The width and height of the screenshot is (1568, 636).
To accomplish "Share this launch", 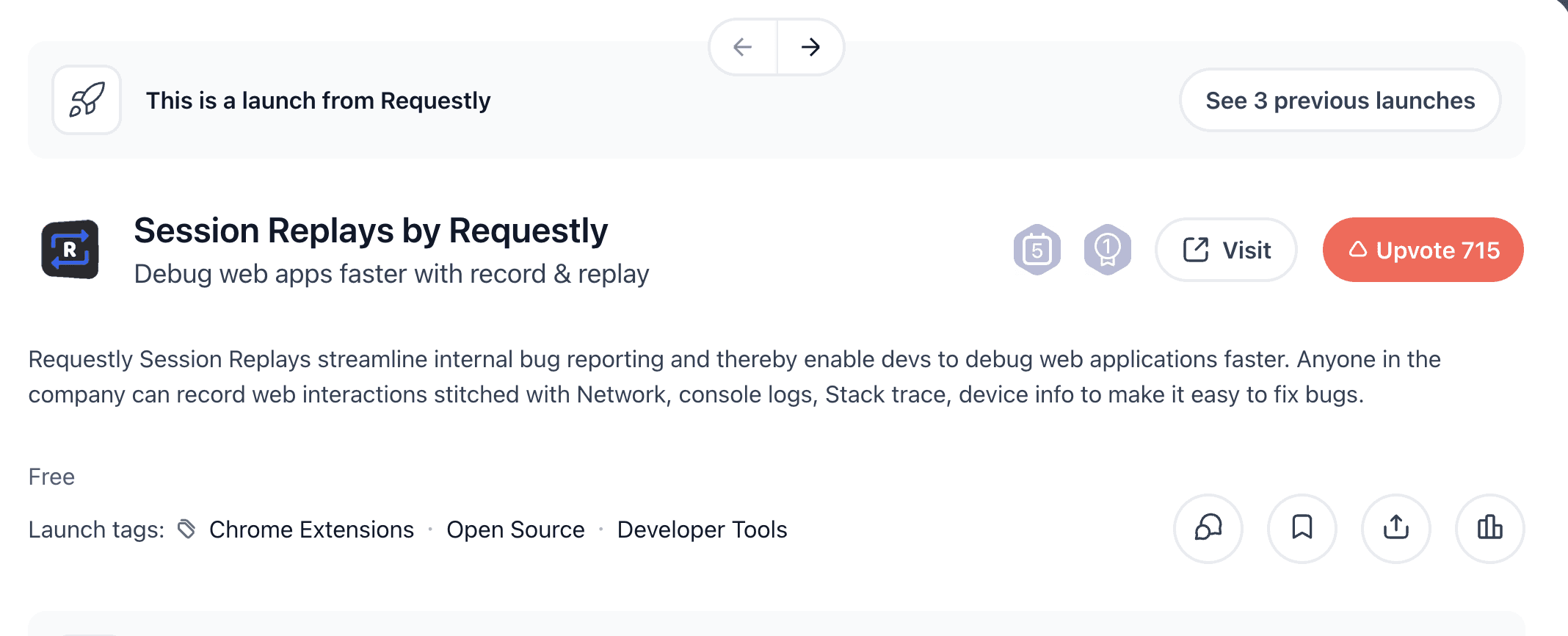I will (x=1396, y=528).
